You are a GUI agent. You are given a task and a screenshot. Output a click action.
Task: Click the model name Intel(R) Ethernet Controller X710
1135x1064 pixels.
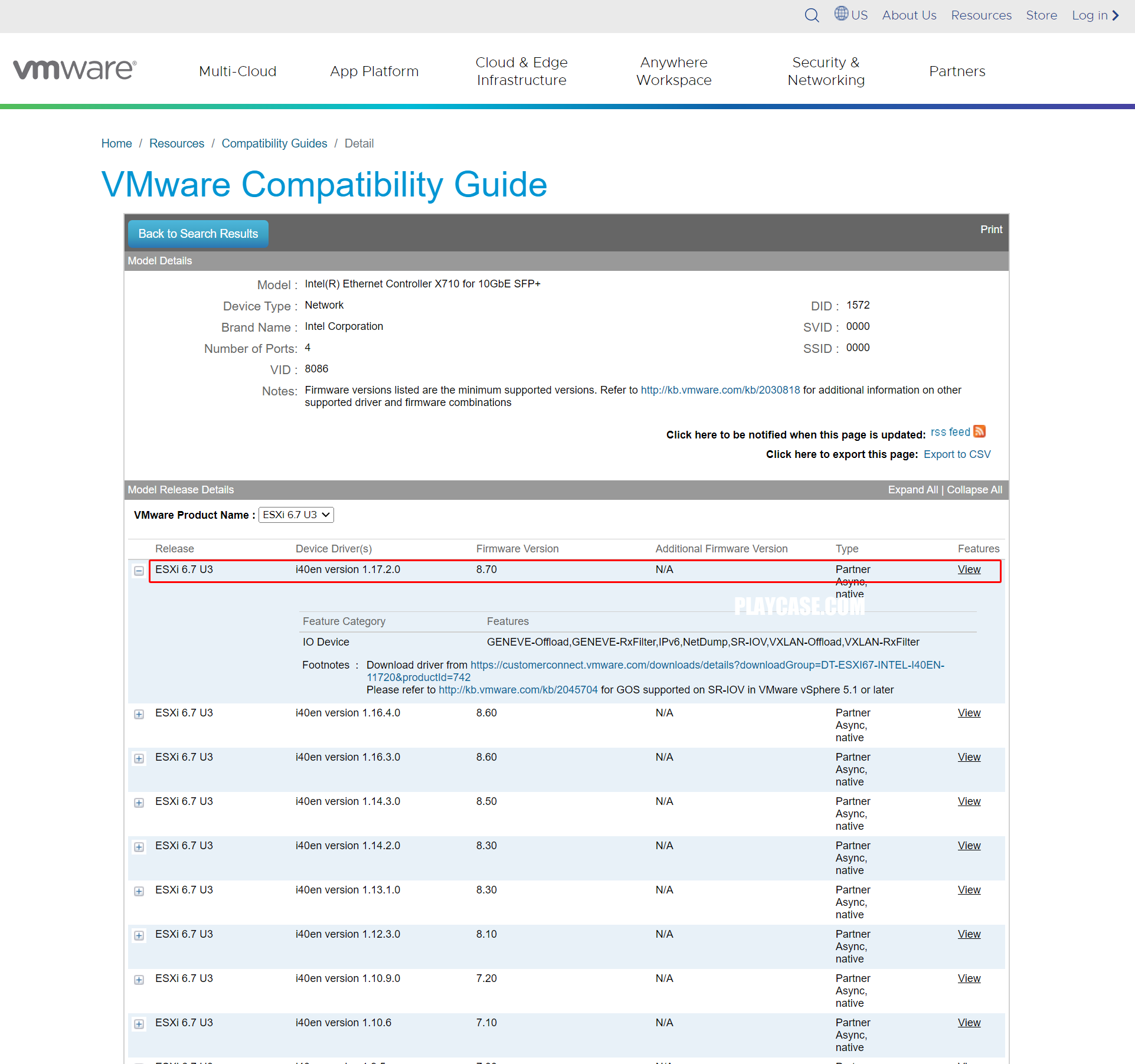(422, 284)
